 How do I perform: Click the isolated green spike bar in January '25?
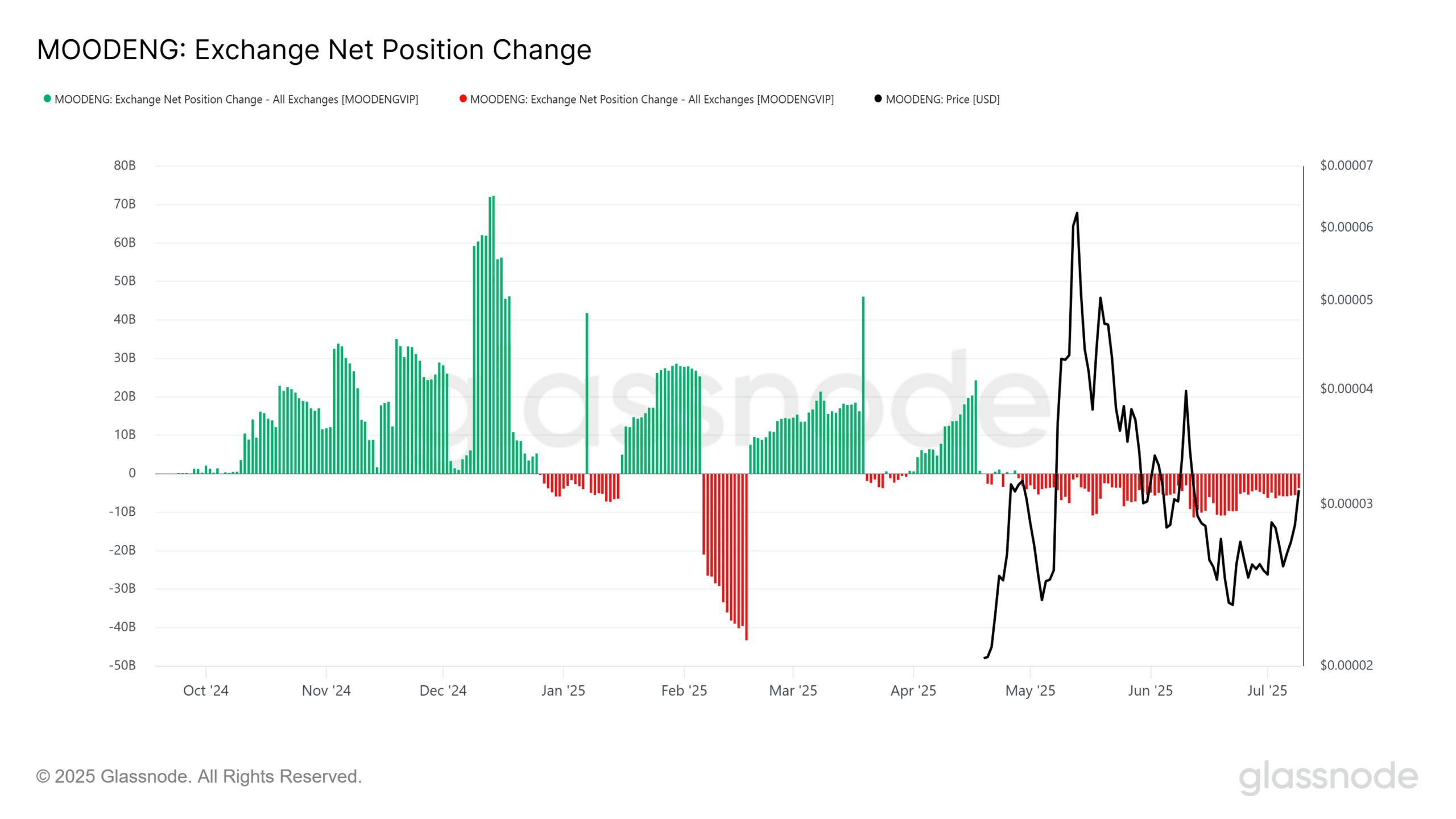pos(587,392)
